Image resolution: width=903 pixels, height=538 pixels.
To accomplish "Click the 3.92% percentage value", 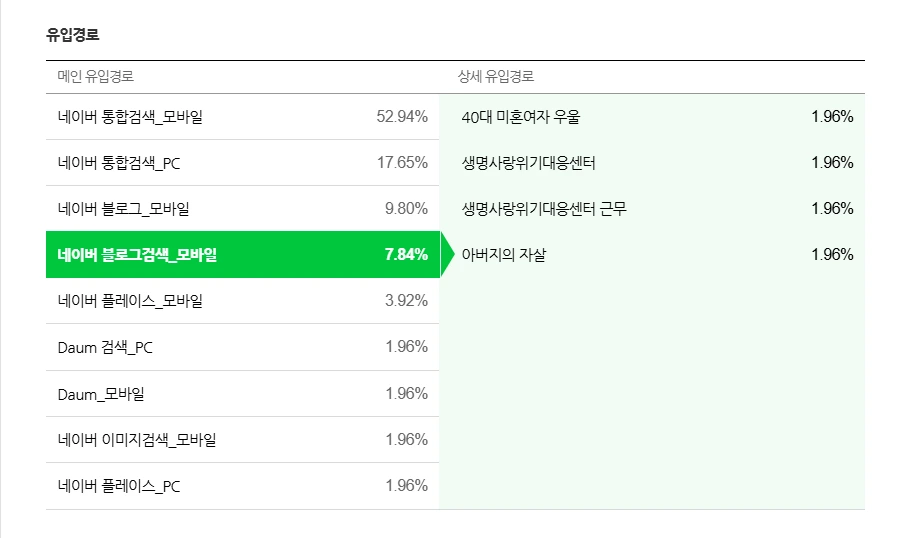I will (x=406, y=301).
